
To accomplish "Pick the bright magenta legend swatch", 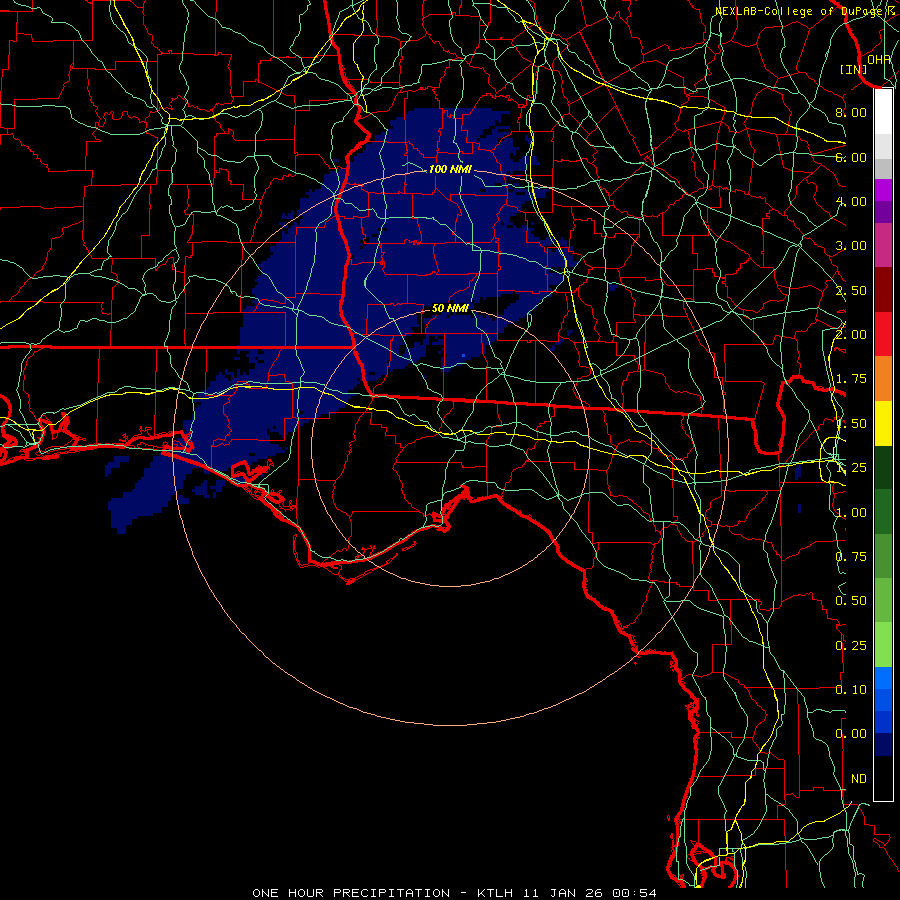I will click(x=883, y=190).
